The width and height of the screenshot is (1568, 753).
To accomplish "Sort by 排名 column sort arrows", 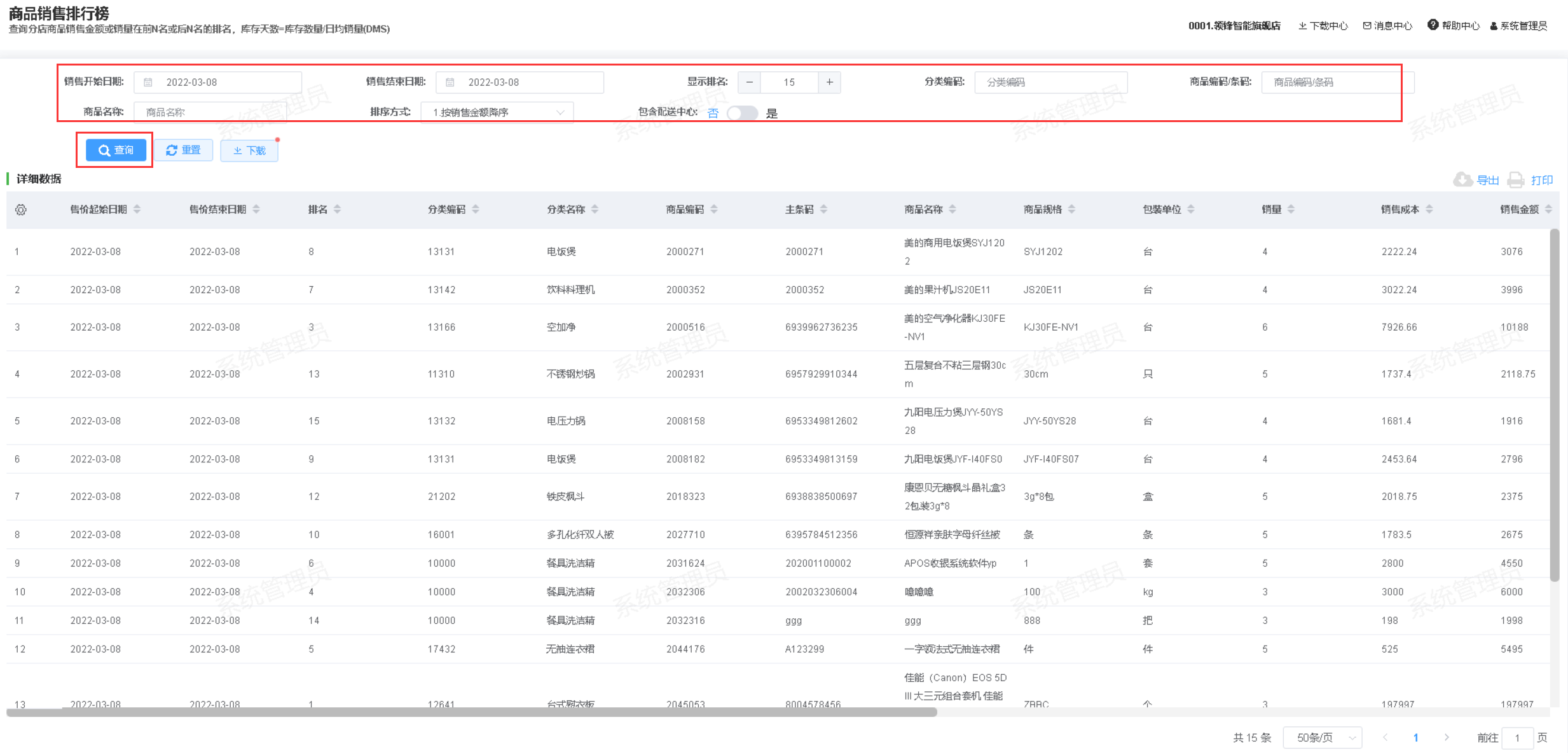I will point(338,209).
